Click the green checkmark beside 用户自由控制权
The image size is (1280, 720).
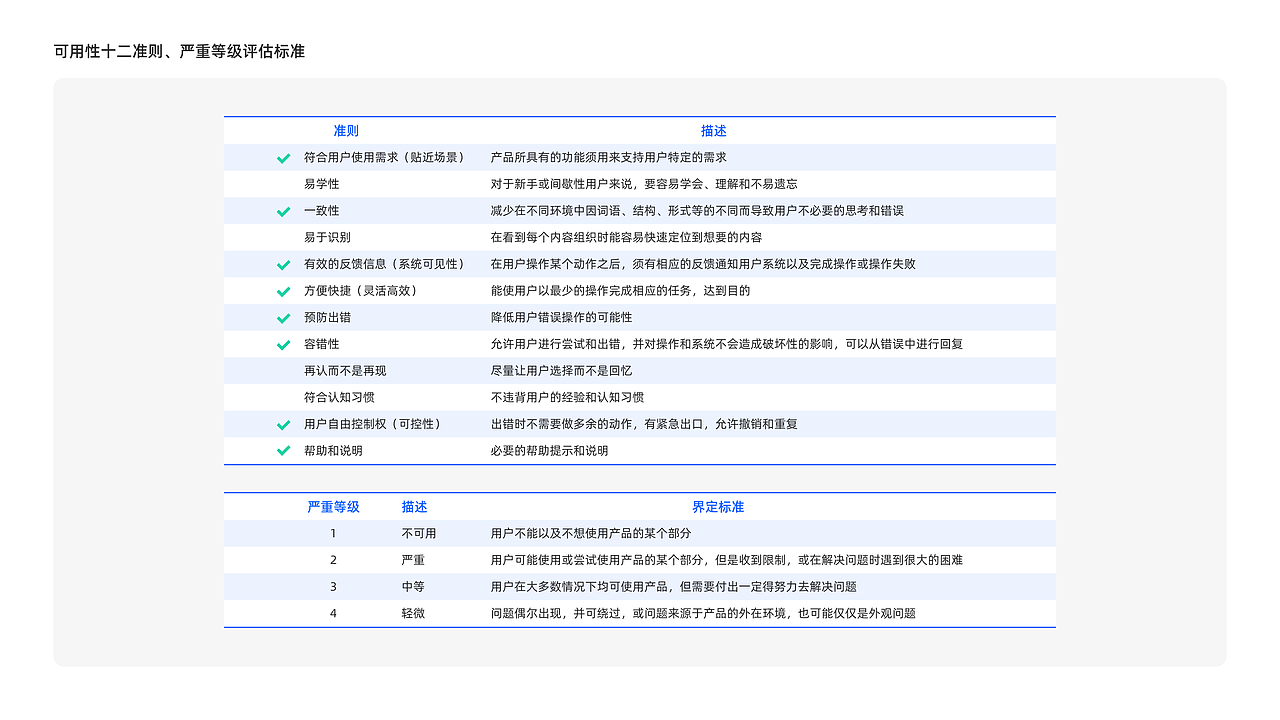pyautogui.click(x=284, y=425)
